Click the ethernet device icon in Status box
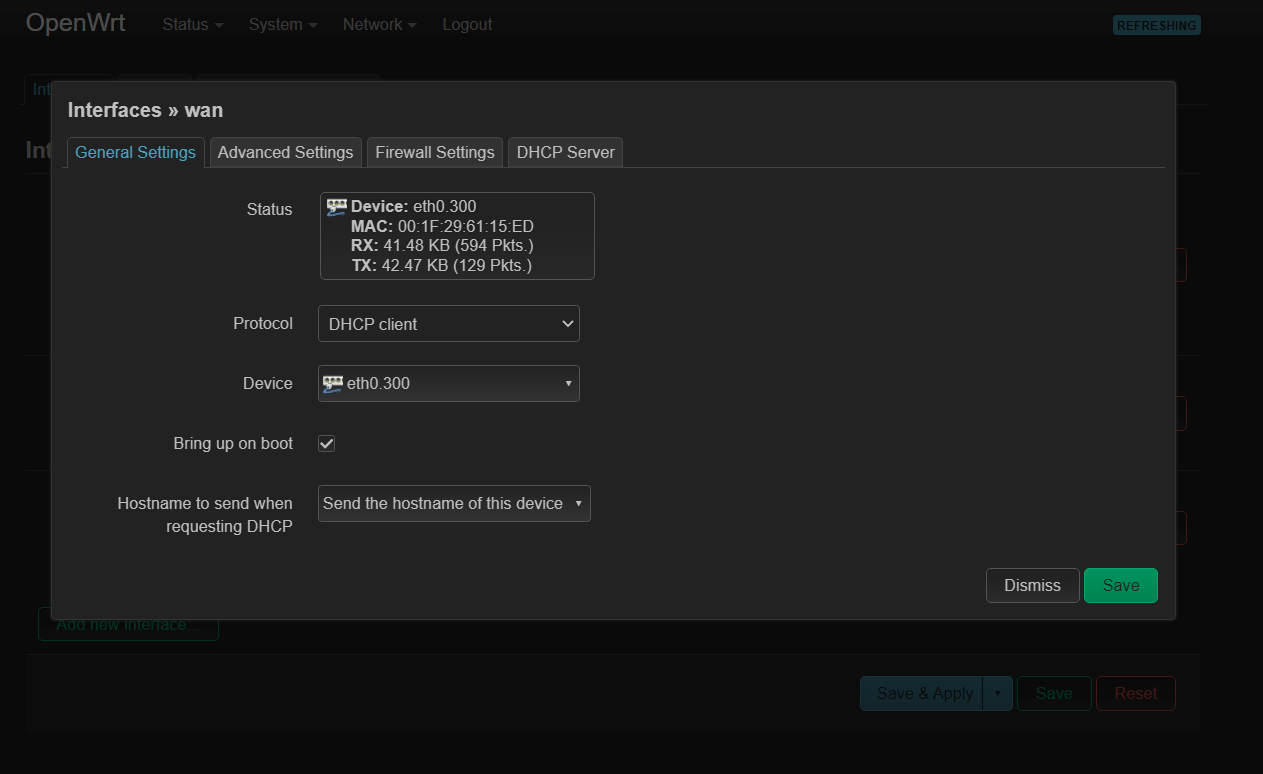Viewport: 1263px width, 774px height. point(336,205)
